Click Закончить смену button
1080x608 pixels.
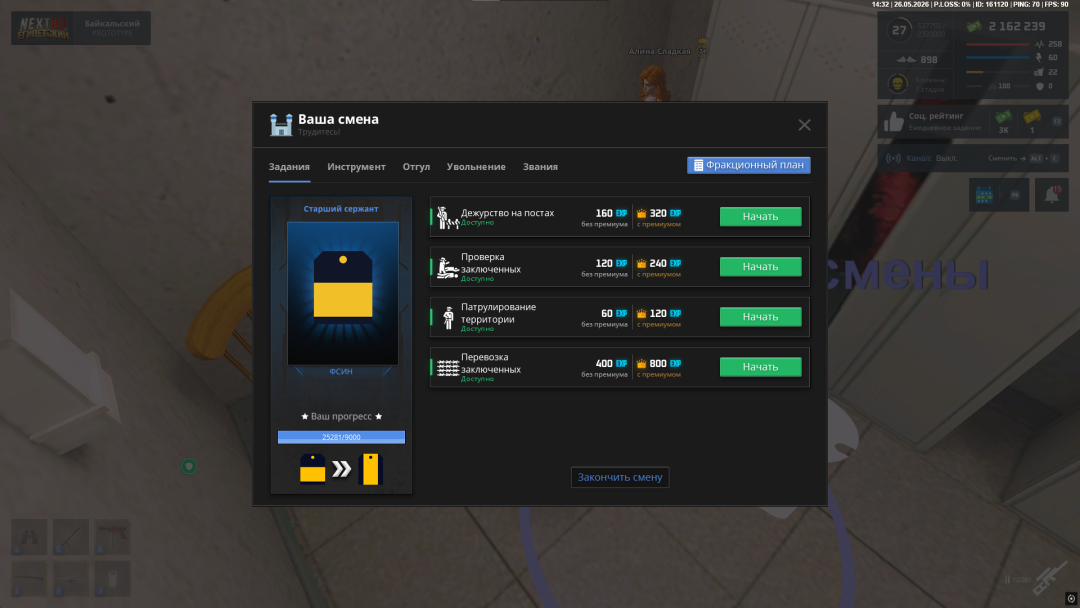[620, 477]
